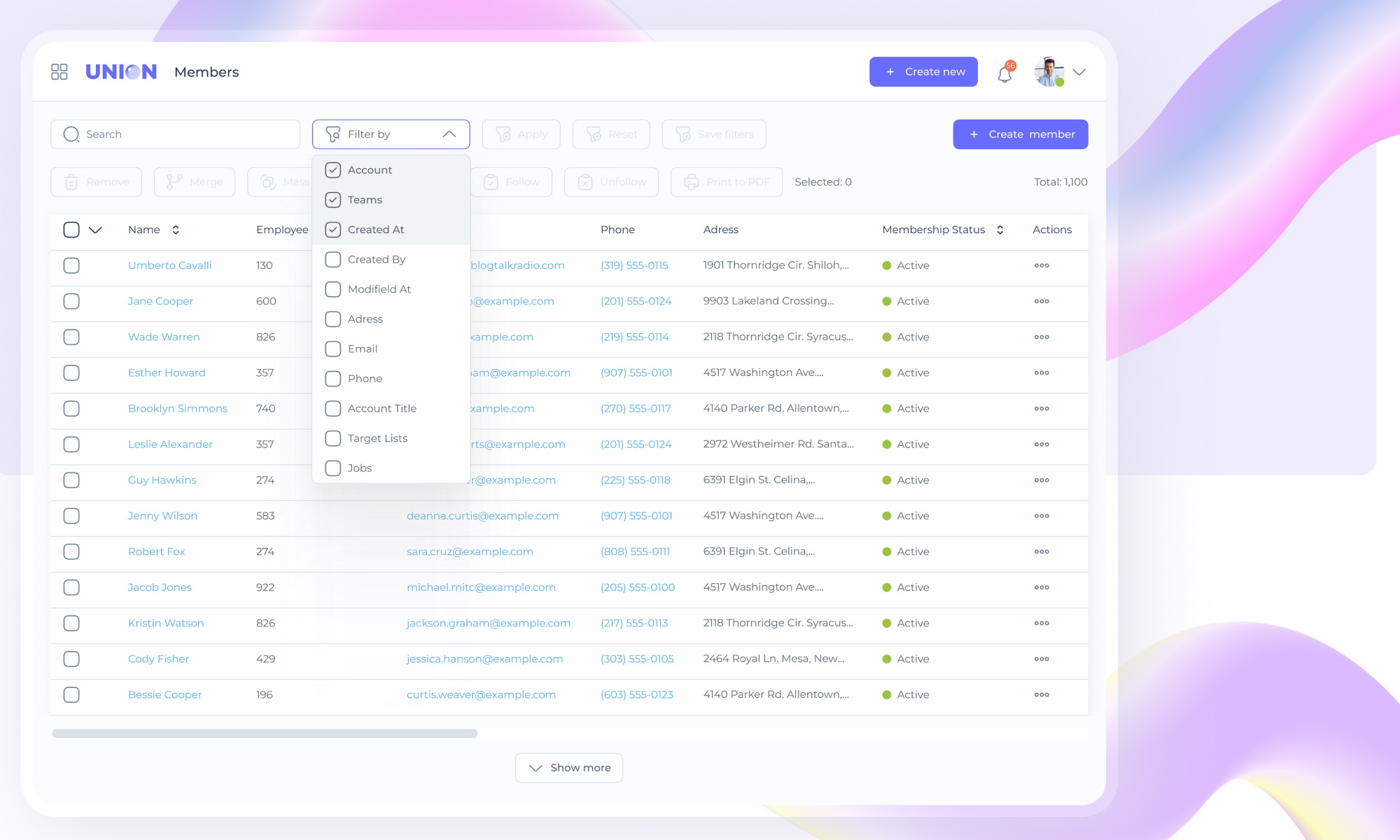This screenshot has height=840, width=1400.
Task: Enable the Created By filter checkbox
Action: (x=333, y=260)
